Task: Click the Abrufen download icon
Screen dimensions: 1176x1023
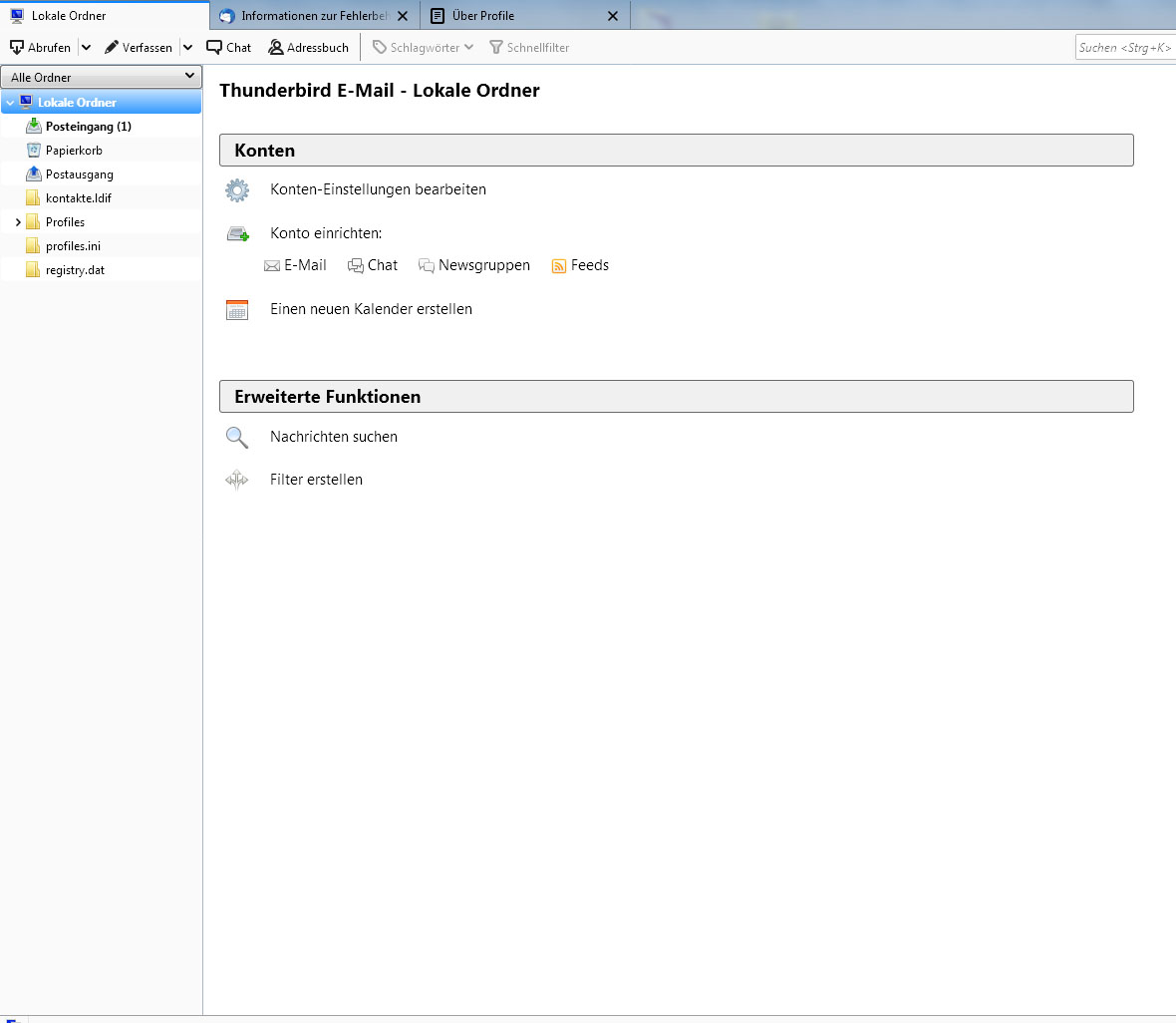Action: (x=17, y=48)
